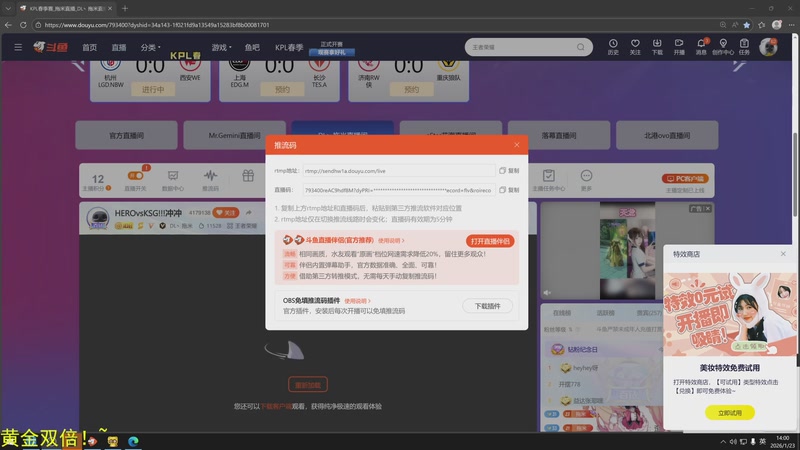Image resolution: width=800 pixels, height=450 pixels.
Task: Switch to Mr.Gemini直播间 tab
Action: [x=234, y=135]
